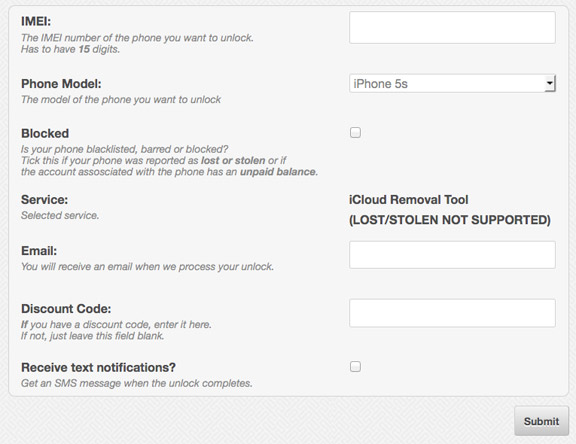The image size is (576, 444).
Task: Click the Receive text notifications label
Action: (98, 367)
